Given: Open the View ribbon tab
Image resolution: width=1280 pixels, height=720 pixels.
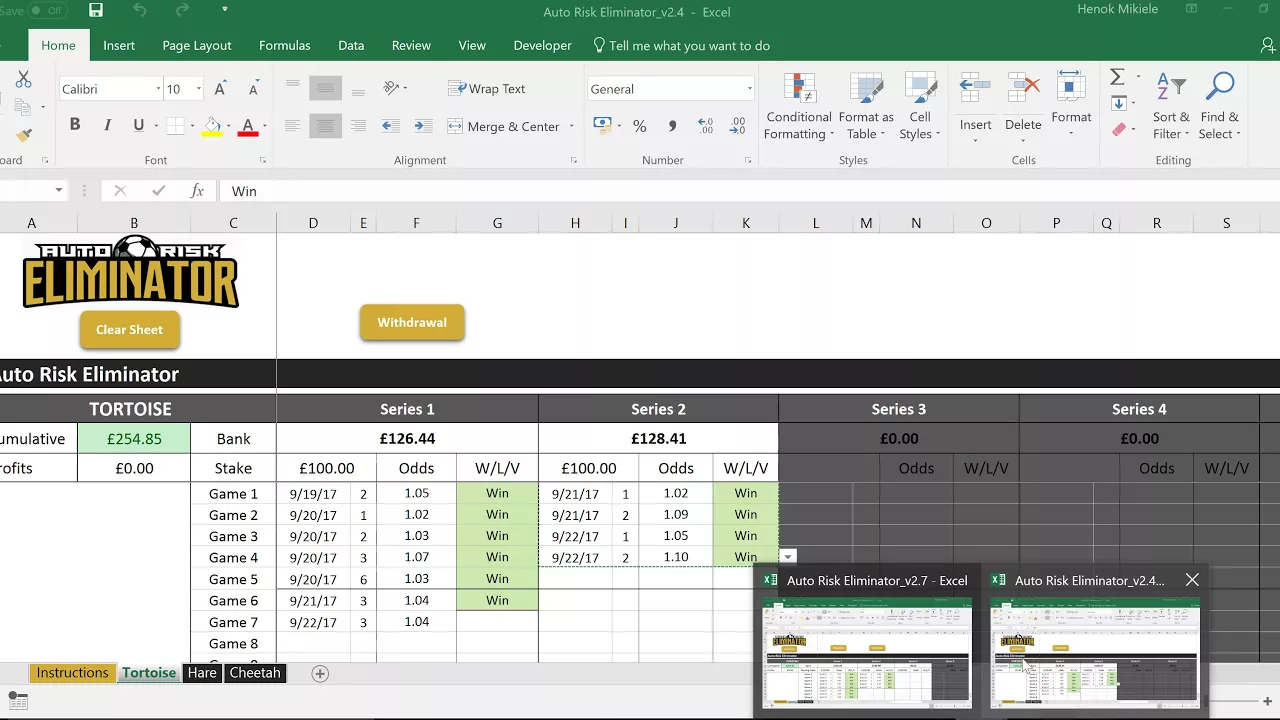Looking at the screenshot, I should (472, 46).
